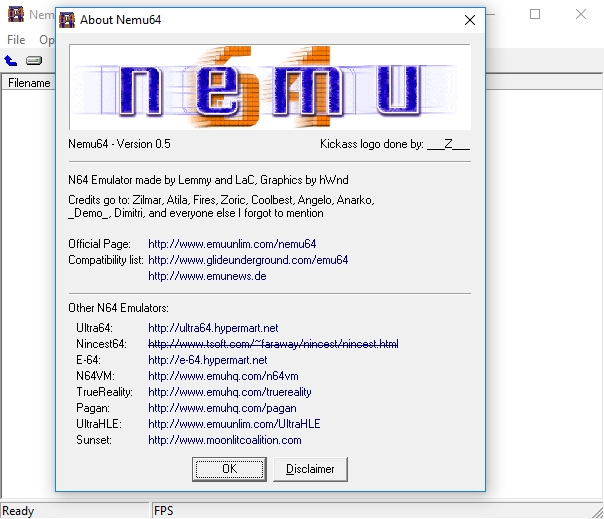The width and height of the screenshot is (604, 519).
Task: Click the 'Nemu64 - Version 0.5' text
Action: 119,144
